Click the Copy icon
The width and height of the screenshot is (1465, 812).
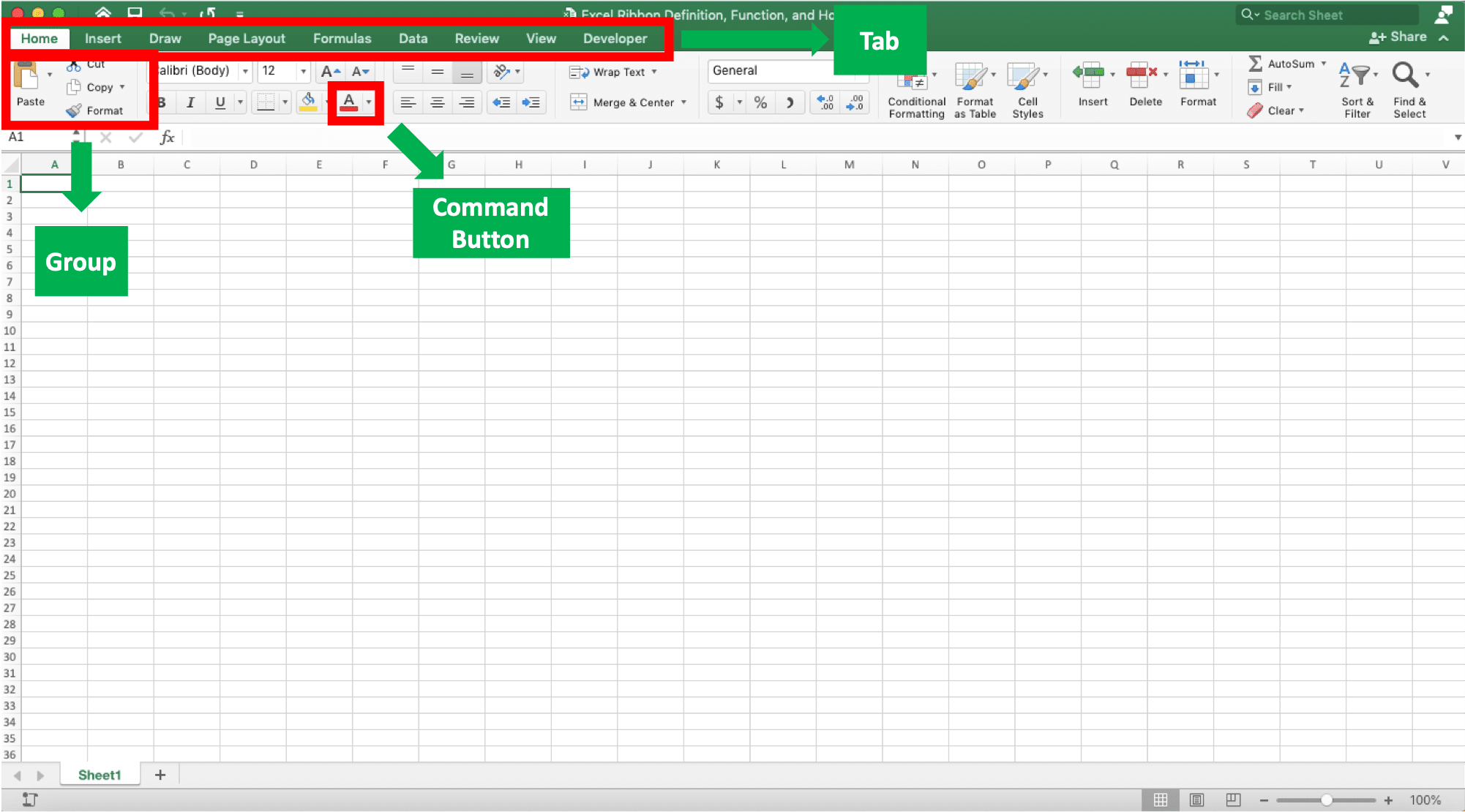click(73, 87)
